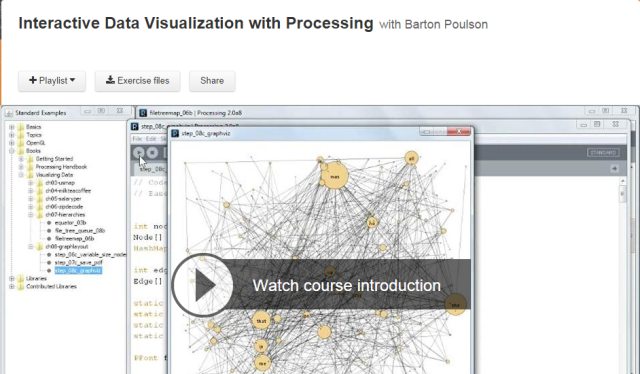This screenshot has height=374, width=640.
Task: Expand the Libraries folder
Action: click(x=11, y=278)
